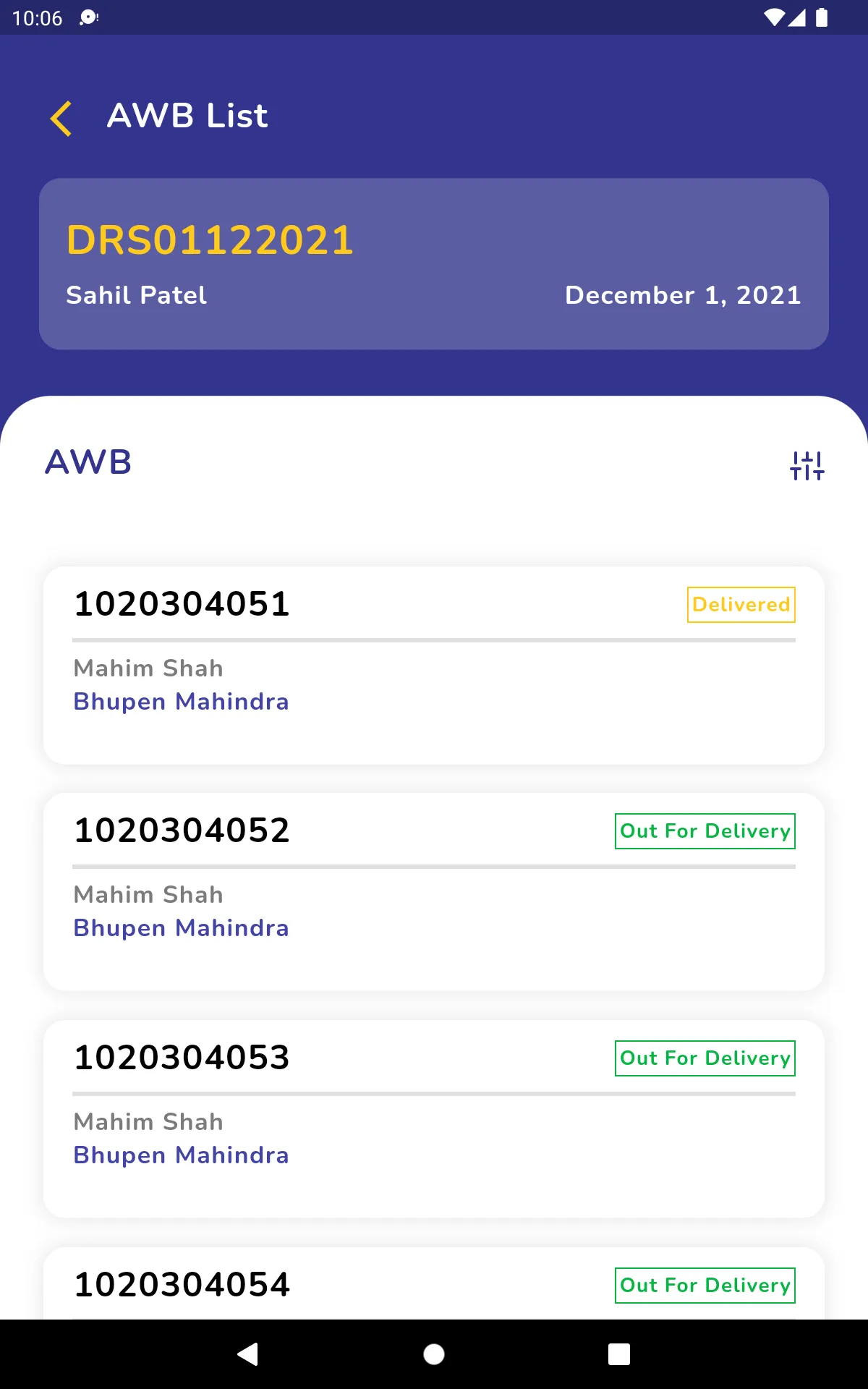Open AWB 1020304052 card
Image resolution: width=868 pixels, height=1389 pixels.
[434, 891]
